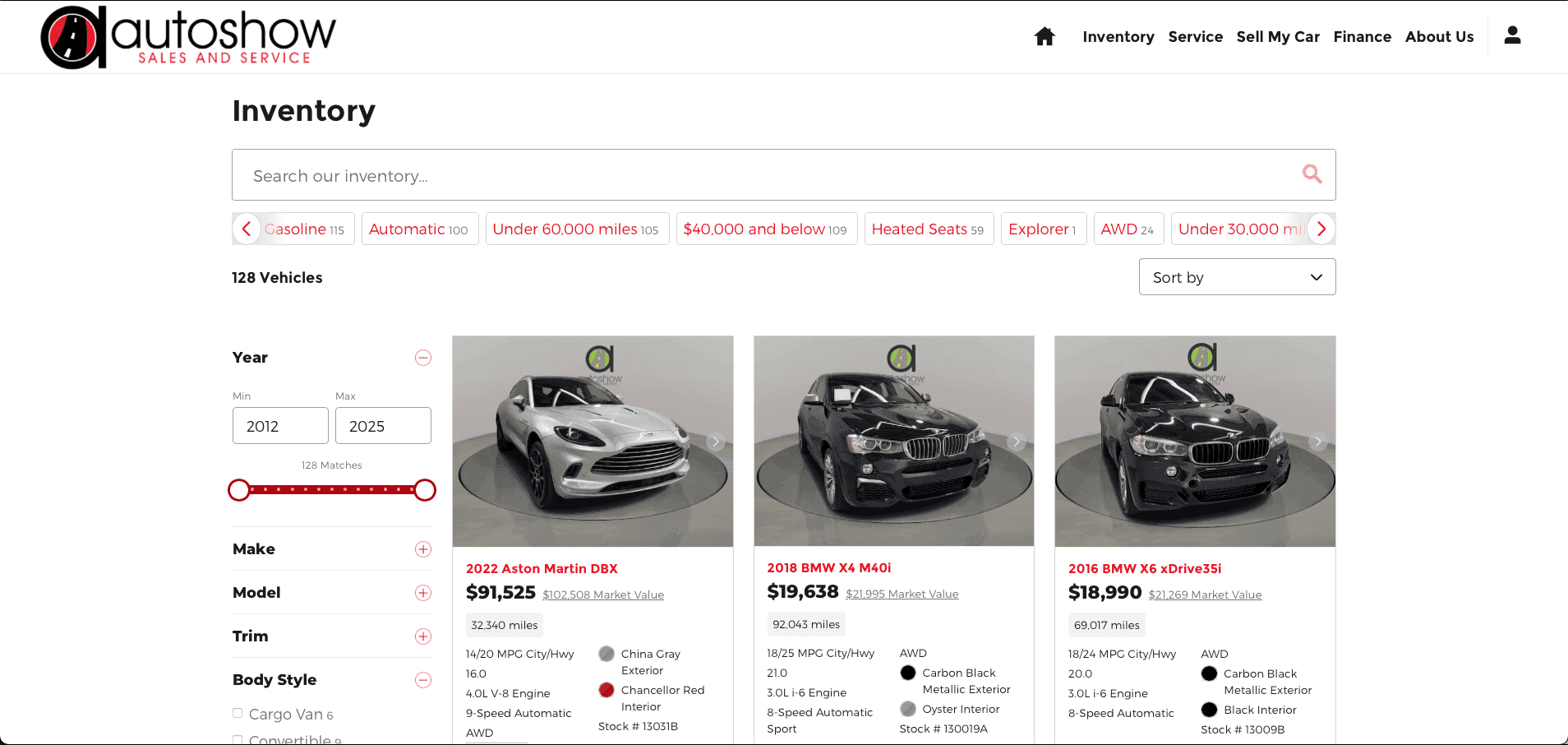Click the search magnifier icon
This screenshot has height=745, width=1568.
tap(1312, 174)
